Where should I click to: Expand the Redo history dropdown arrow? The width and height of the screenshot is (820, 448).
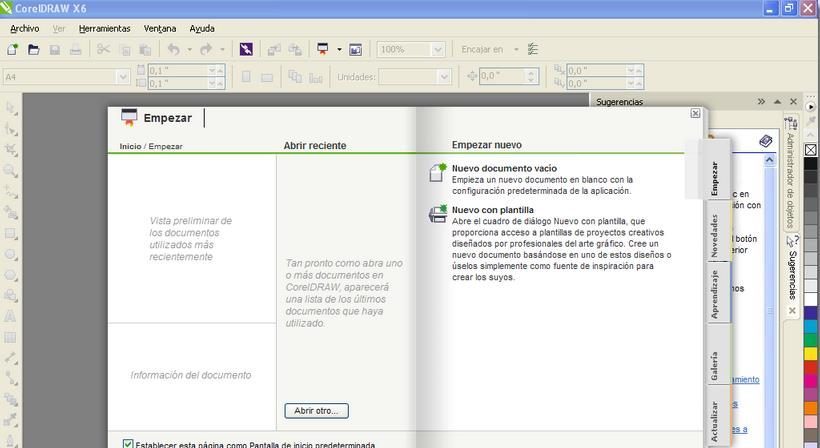pyautogui.click(x=222, y=49)
